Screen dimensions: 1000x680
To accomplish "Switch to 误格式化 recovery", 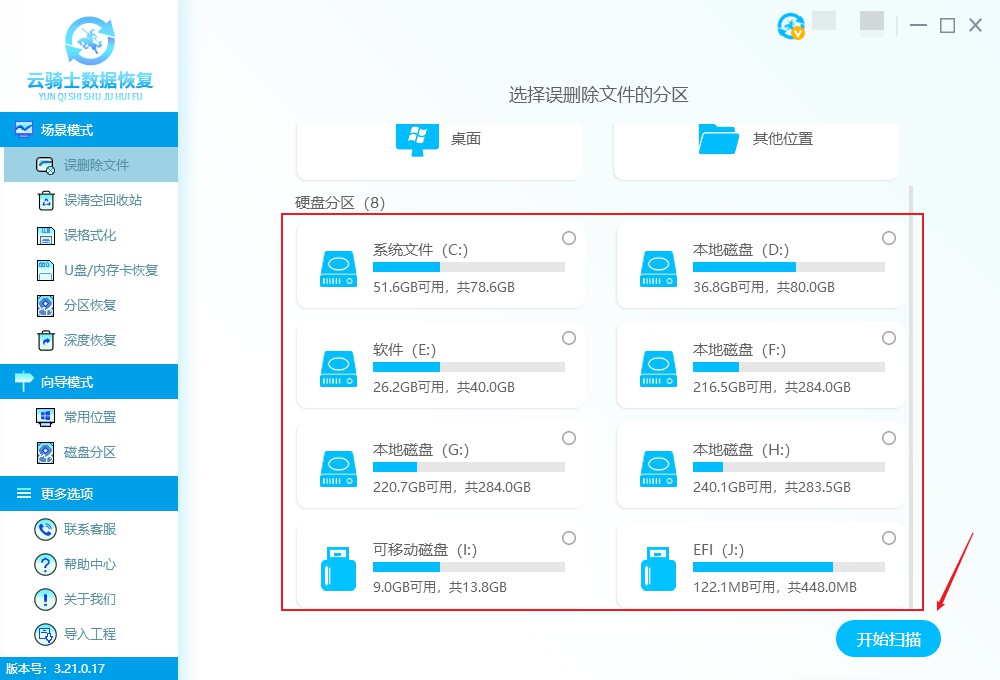I will click(x=91, y=235).
